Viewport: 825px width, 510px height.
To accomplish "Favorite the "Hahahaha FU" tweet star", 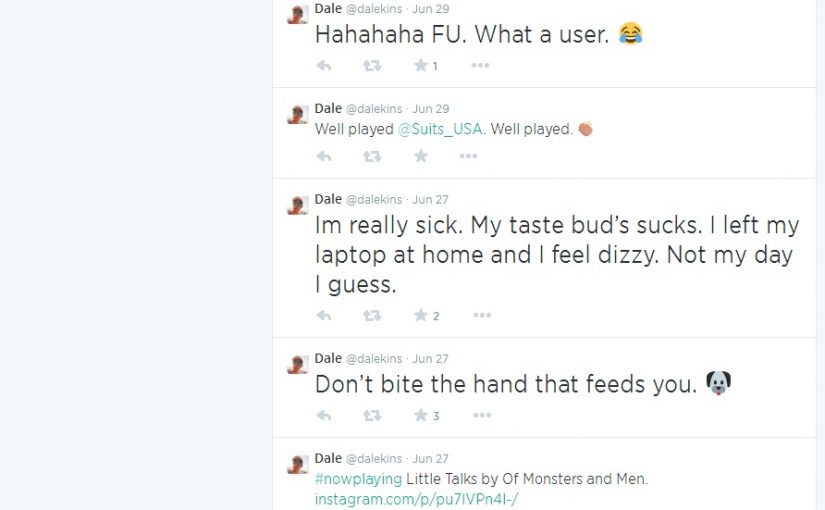I will click(420, 65).
